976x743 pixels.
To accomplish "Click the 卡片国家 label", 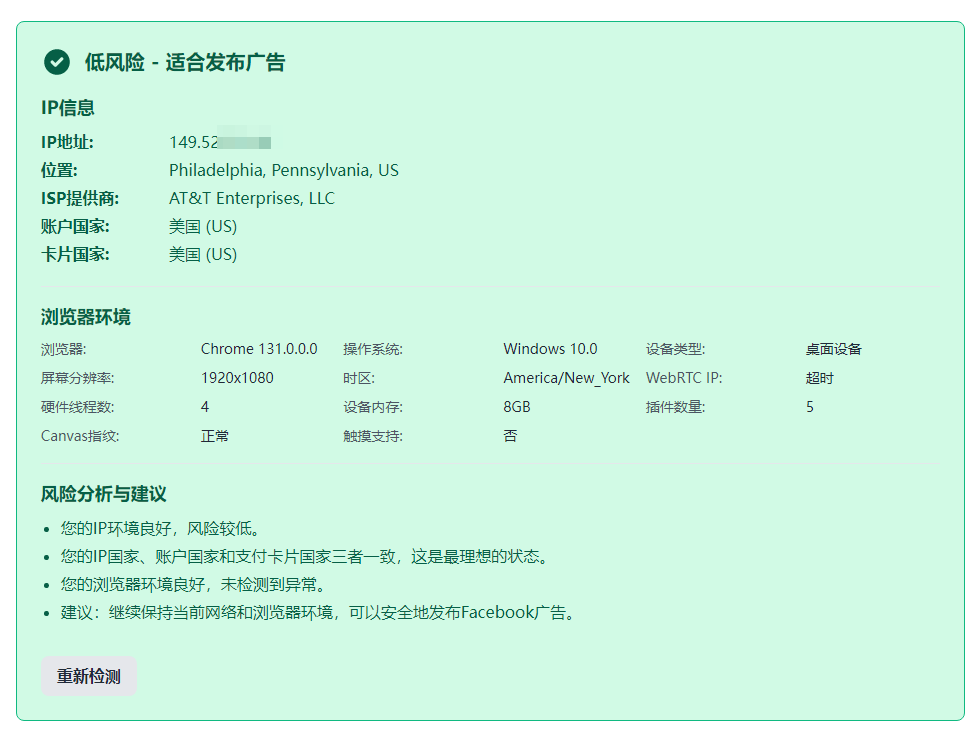I will pyautogui.click(x=75, y=255).
